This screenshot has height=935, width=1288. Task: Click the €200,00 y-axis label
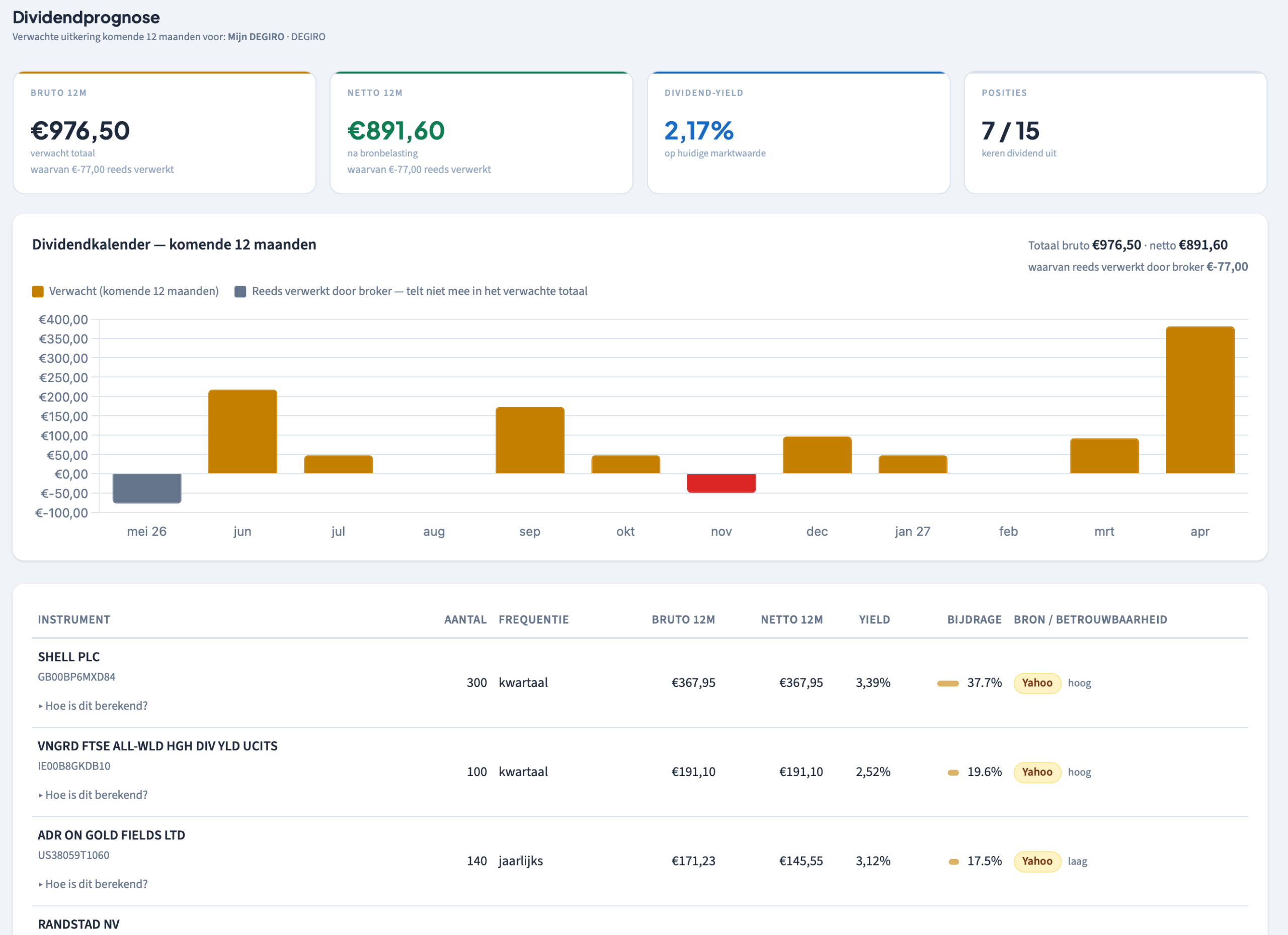pyautogui.click(x=63, y=397)
